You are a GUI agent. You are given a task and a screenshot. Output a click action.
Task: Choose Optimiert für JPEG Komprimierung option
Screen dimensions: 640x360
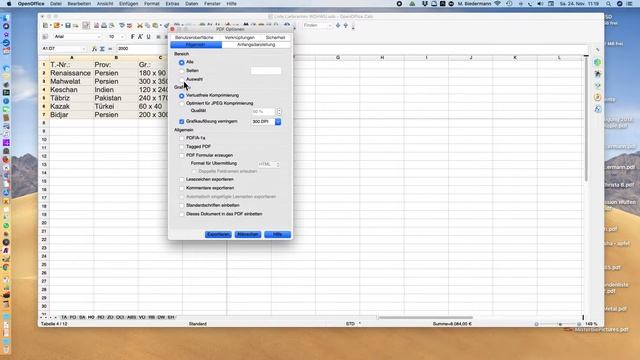coord(182,104)
